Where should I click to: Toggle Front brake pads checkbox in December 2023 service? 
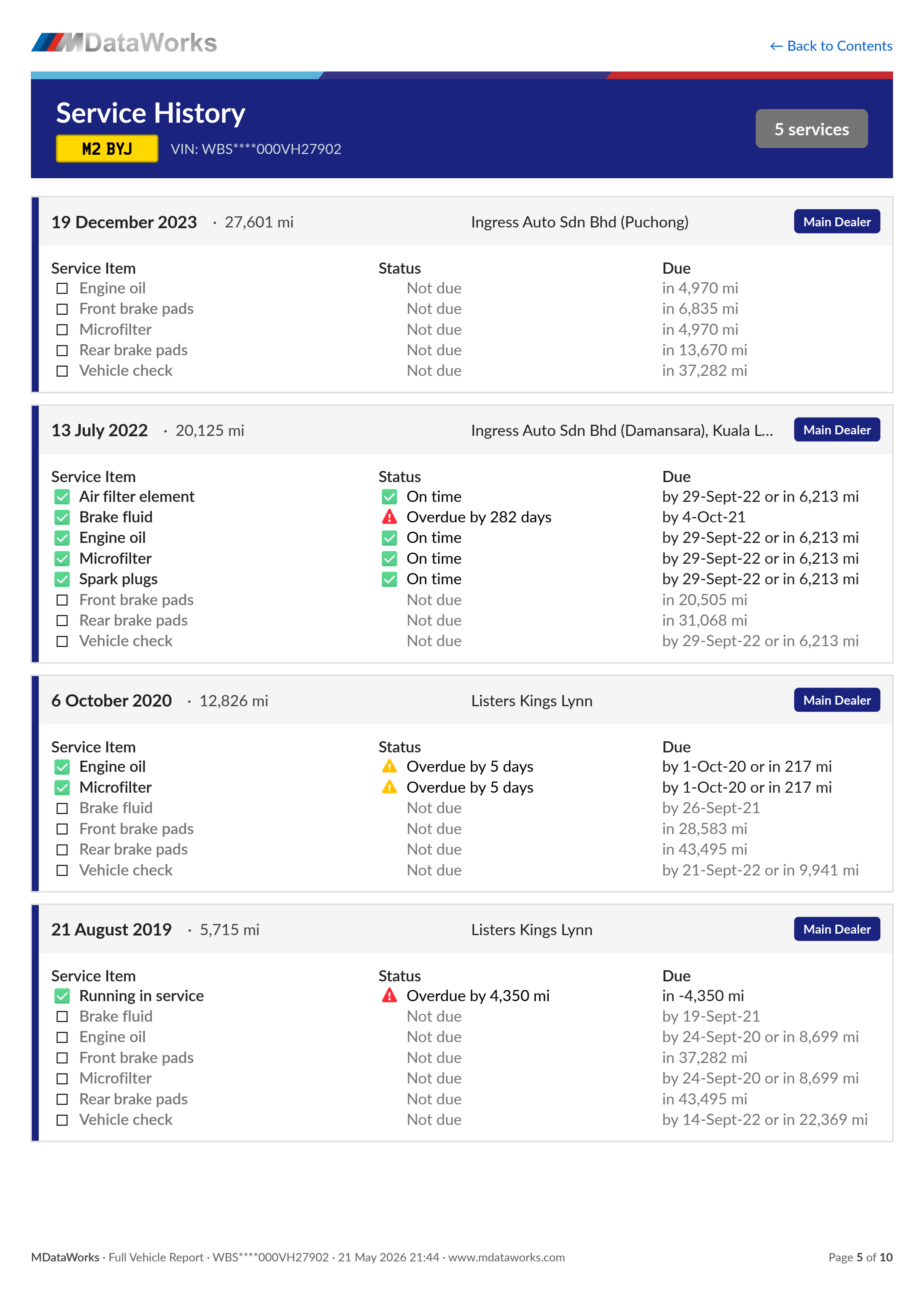(62, 309)
